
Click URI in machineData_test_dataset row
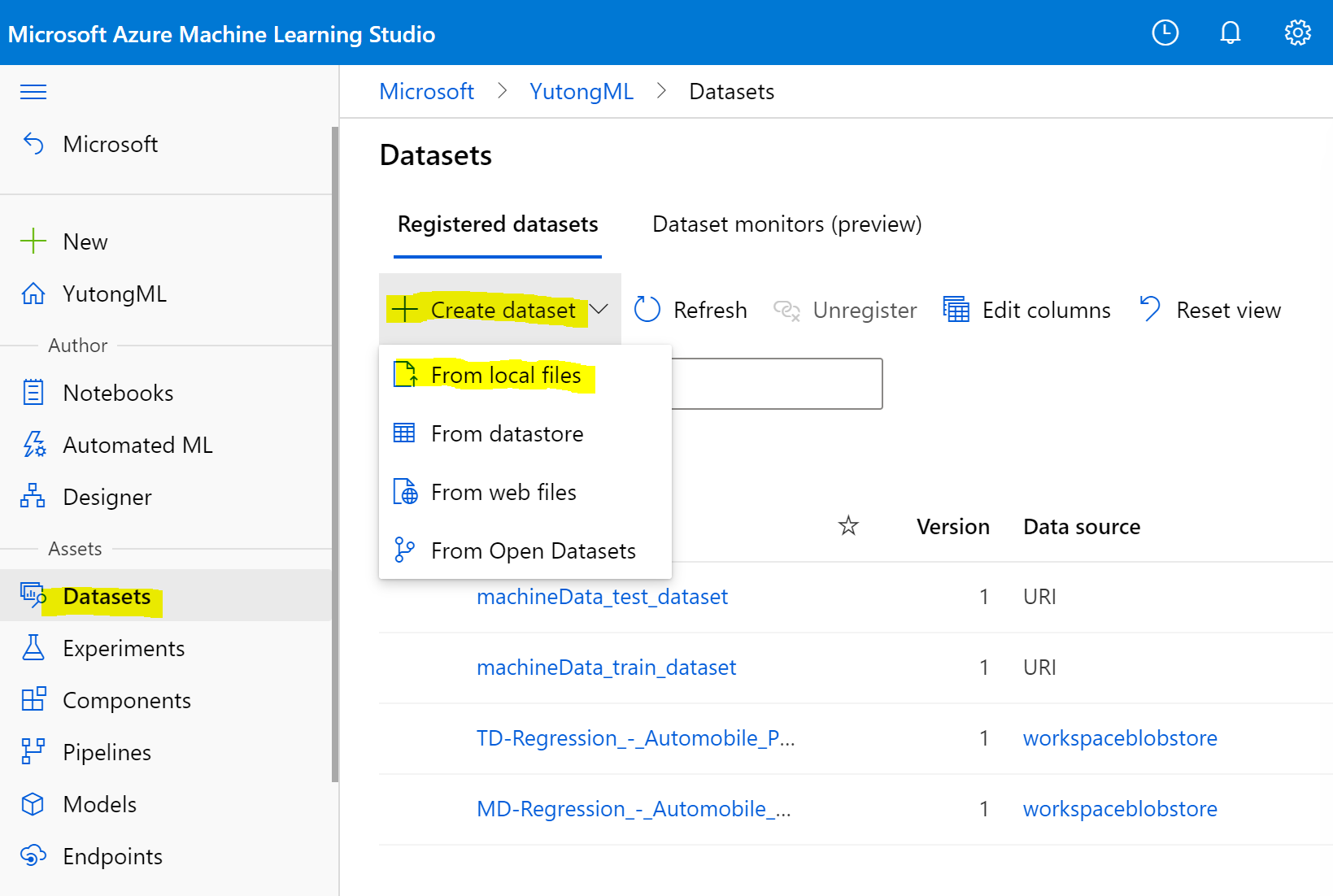1039,597
